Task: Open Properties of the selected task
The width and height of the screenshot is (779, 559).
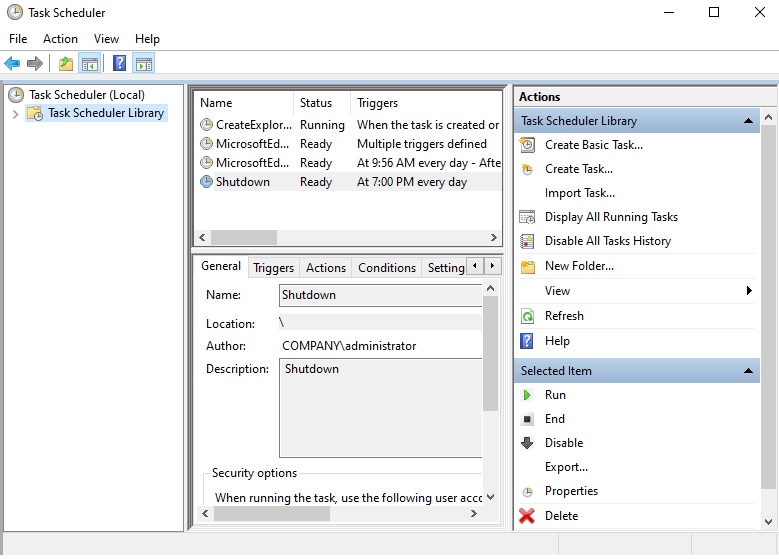Action: coord(571,491)
